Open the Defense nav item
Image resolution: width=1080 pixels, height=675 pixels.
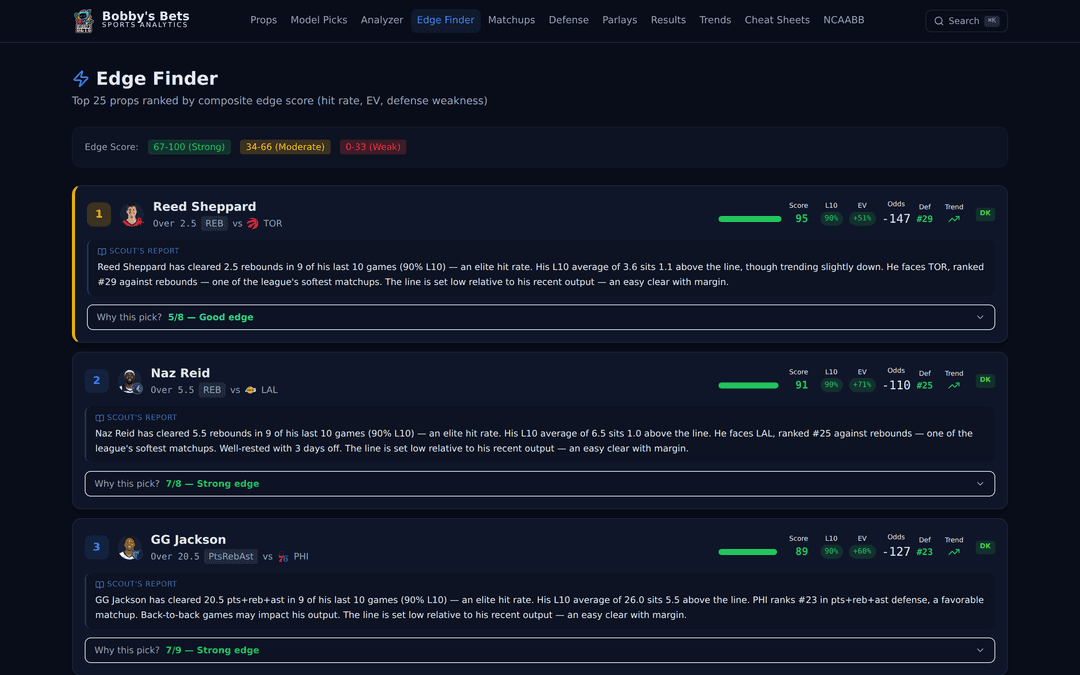tap(569, 21)
